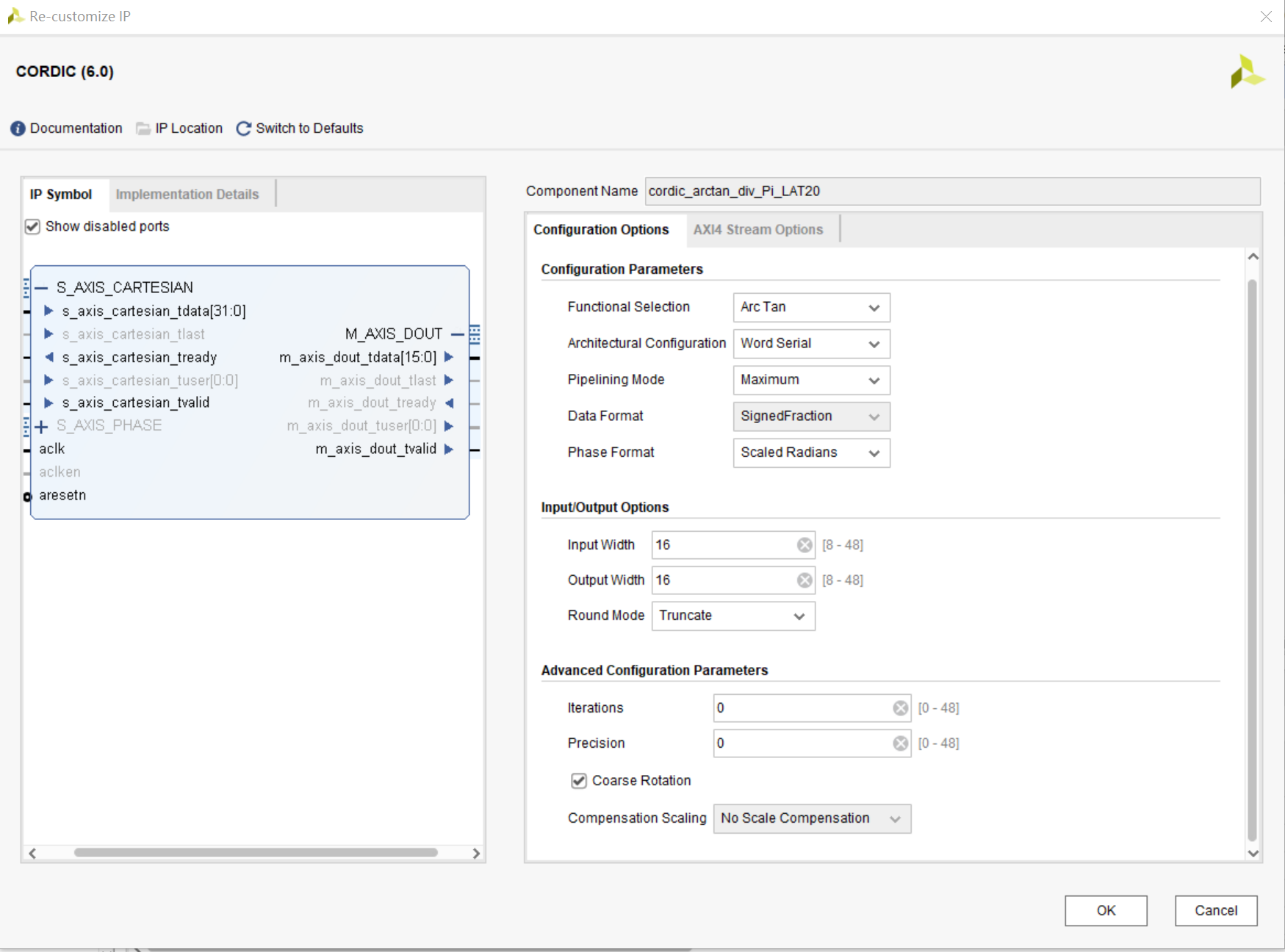This screenshot has height=952, width=1285.
Task: Click the Switch to Defaults refresh icon
Action: 242,129
